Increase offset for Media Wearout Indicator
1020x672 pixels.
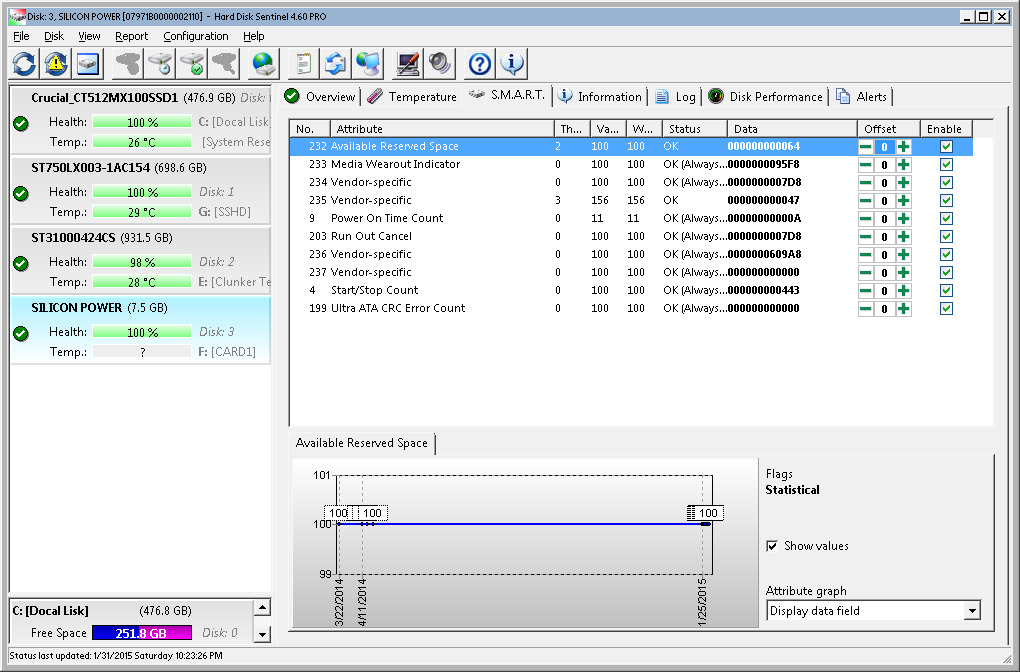click(x=903, y=165)
